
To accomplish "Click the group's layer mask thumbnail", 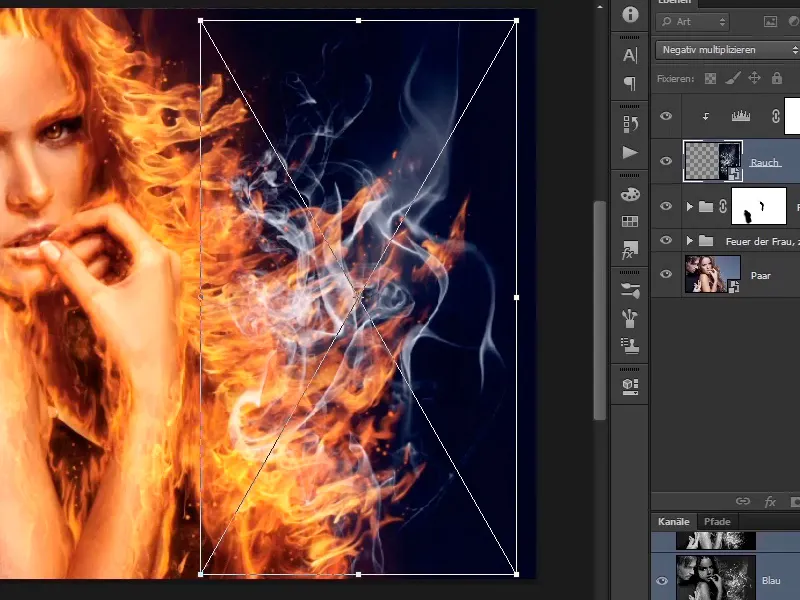I will pyautogui.click(x=759, y=206).
